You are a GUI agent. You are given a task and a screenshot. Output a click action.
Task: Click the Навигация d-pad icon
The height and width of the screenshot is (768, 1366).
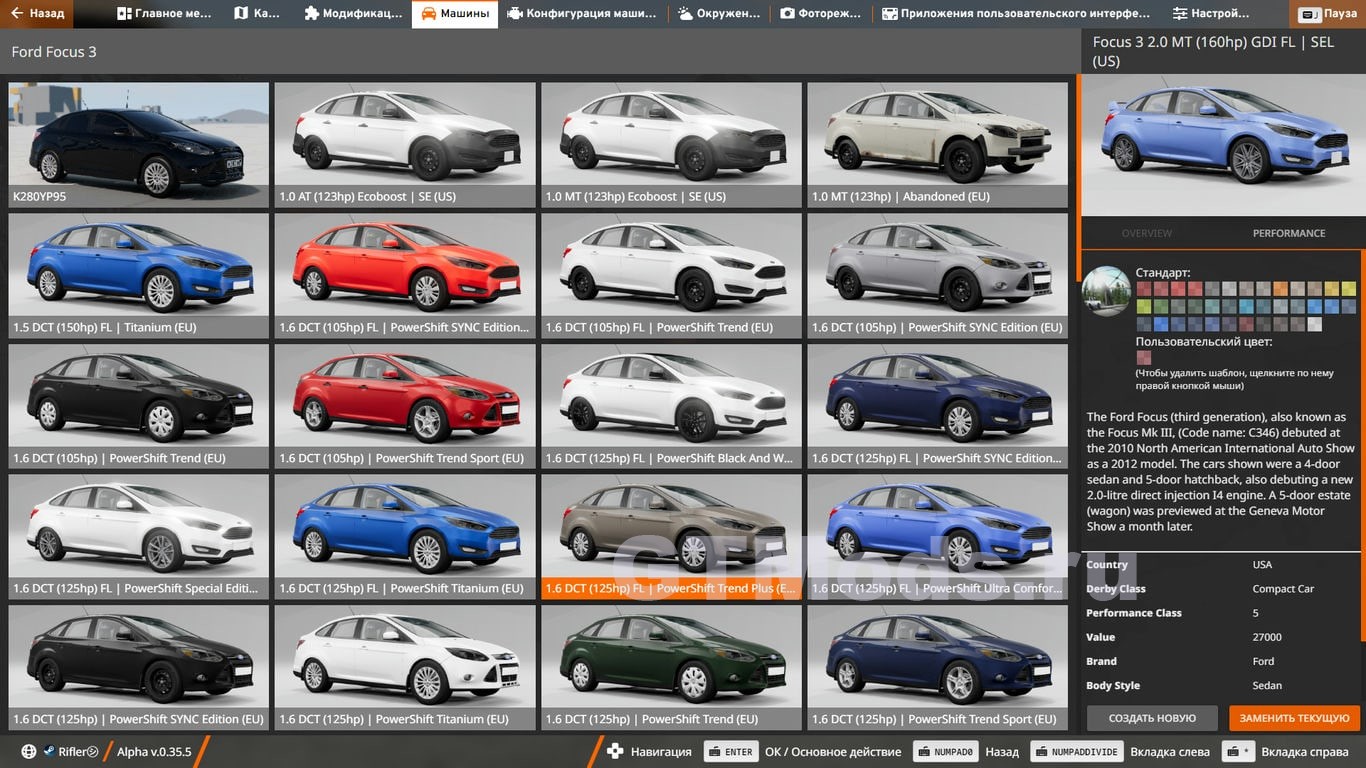(614, 752)
